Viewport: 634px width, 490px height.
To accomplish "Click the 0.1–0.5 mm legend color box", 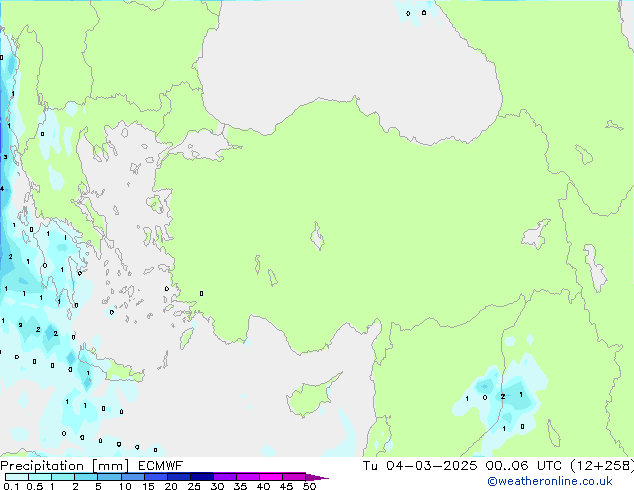I will [17, 477].
